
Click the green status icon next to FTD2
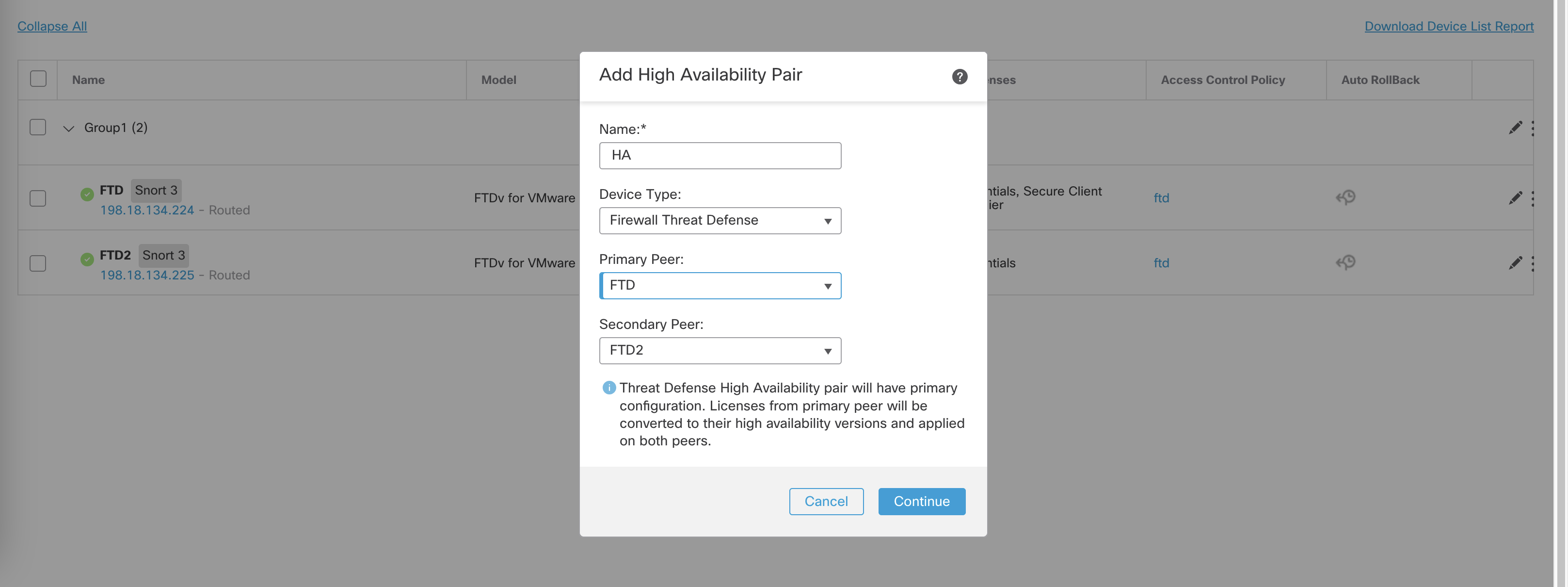coord(87,260)
